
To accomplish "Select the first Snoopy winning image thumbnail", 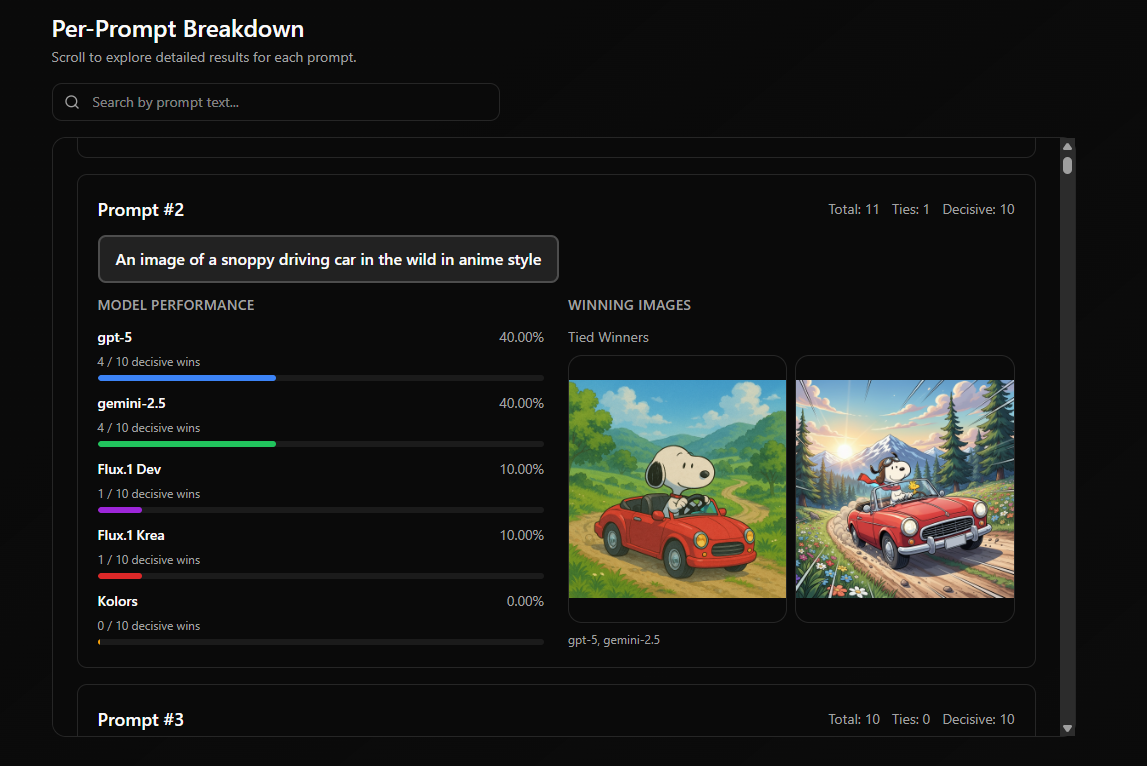I will 677,488.
